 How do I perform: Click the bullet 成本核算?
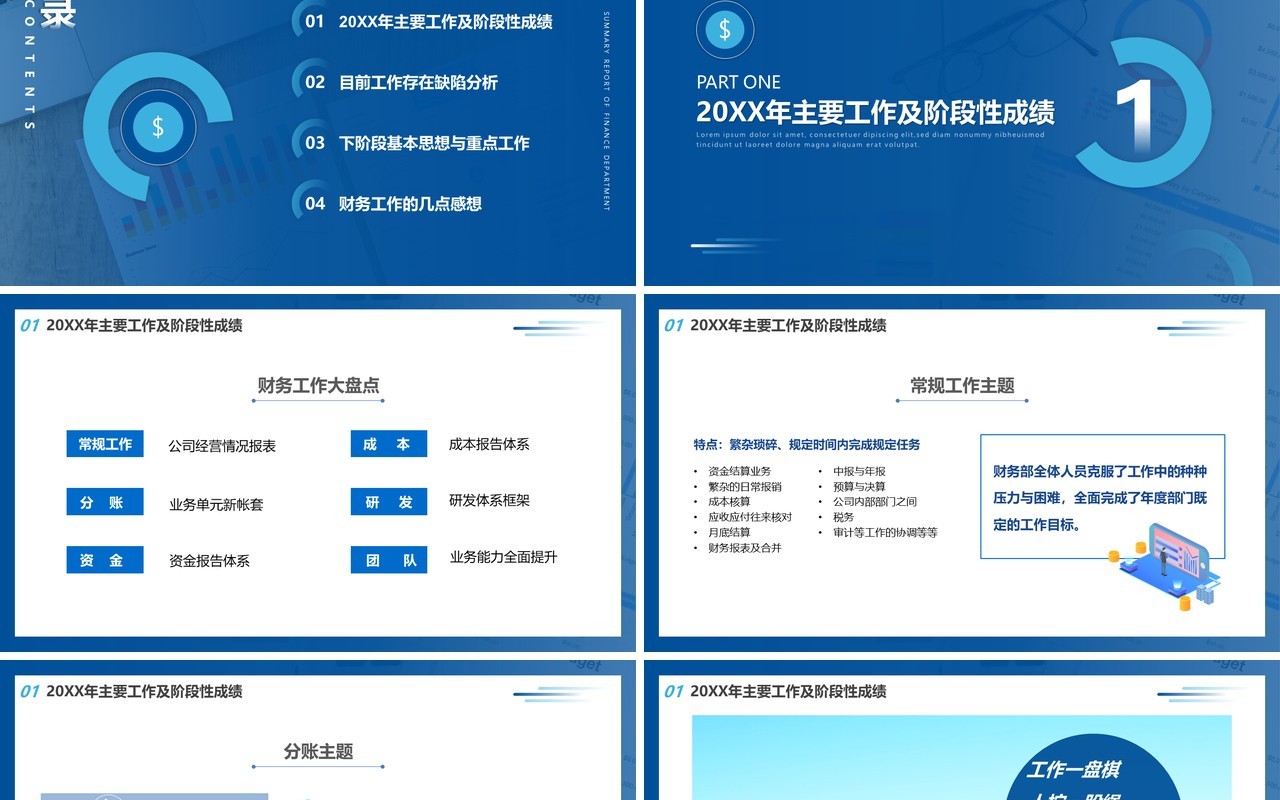pos(729,501)
